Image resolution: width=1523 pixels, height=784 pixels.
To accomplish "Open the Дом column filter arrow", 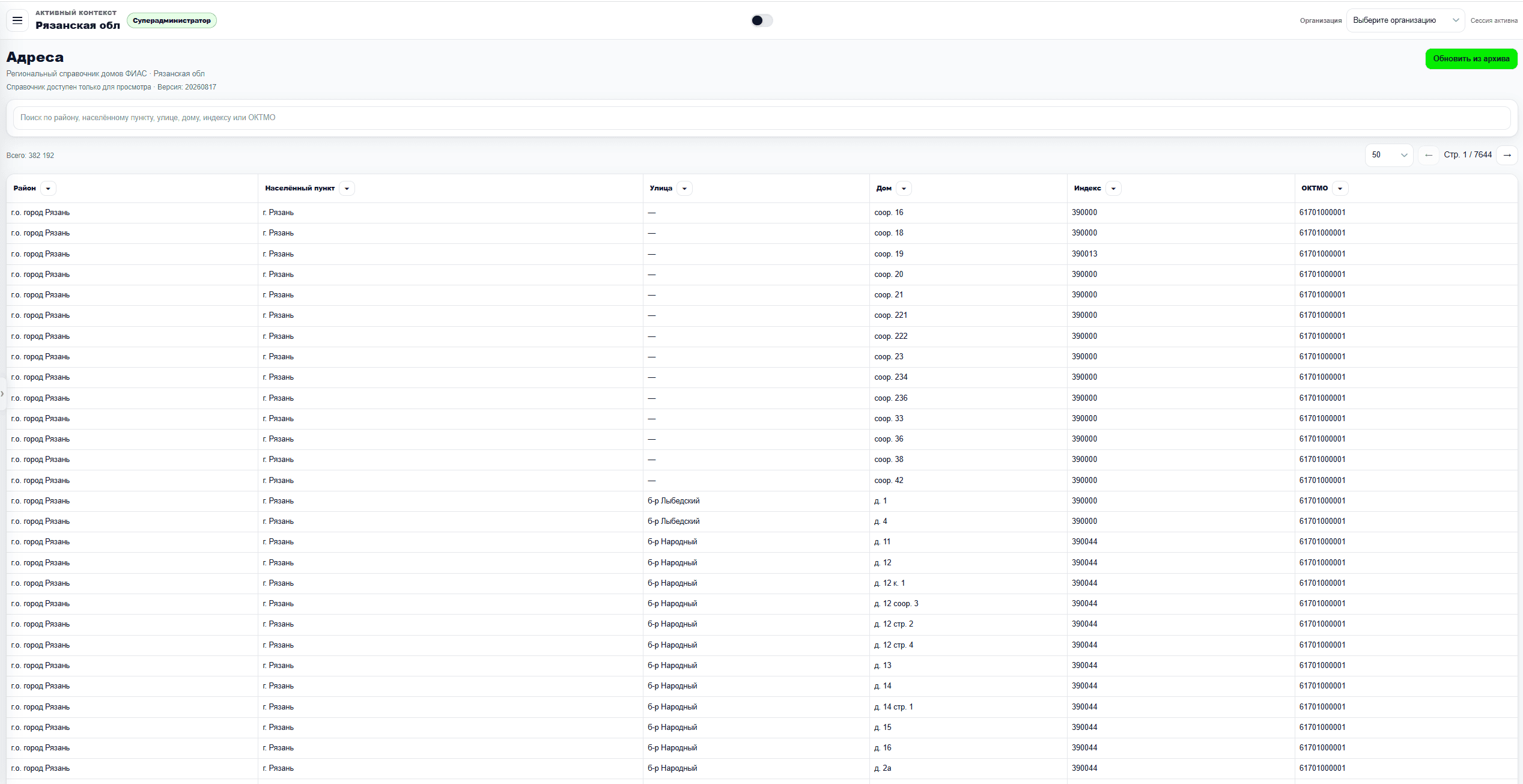I will click(x=904, y=189).
